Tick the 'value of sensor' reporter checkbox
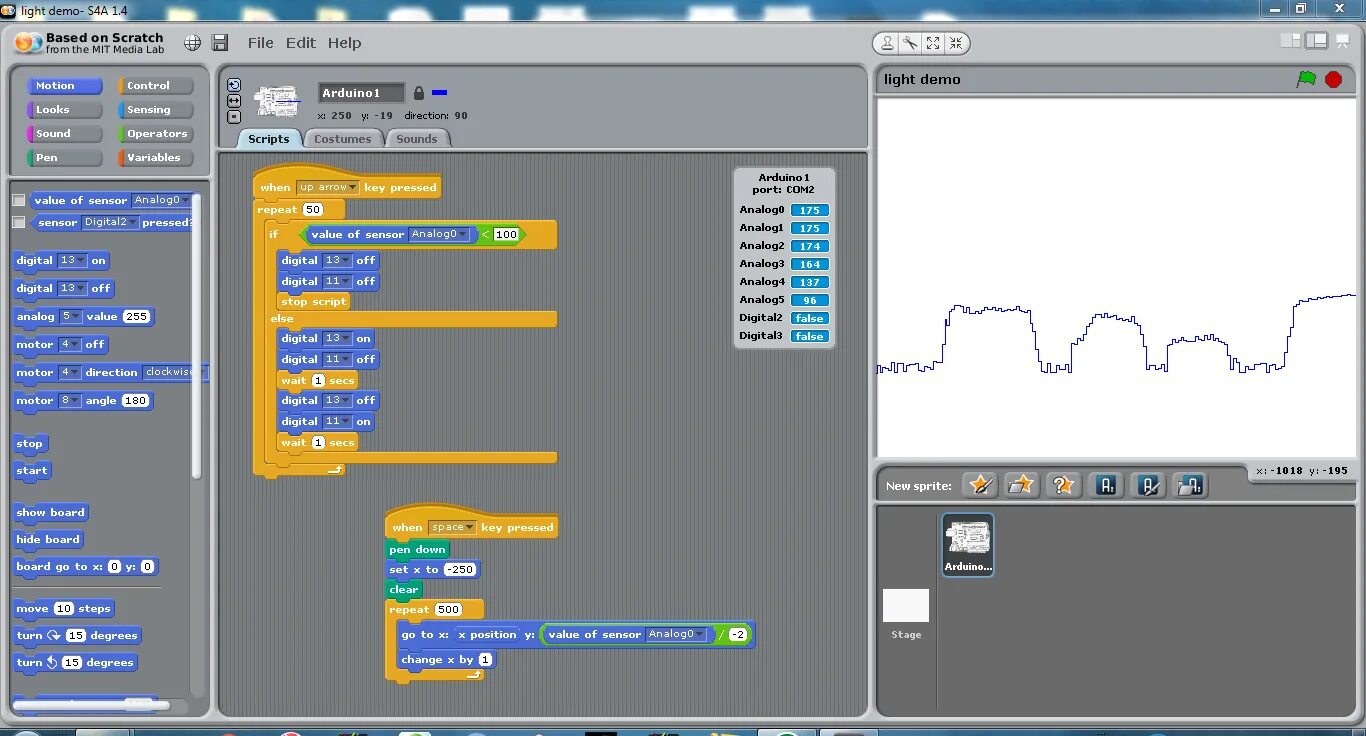Image resolution: width=1366 pixels, height=736 pixels. pos(19,200)
